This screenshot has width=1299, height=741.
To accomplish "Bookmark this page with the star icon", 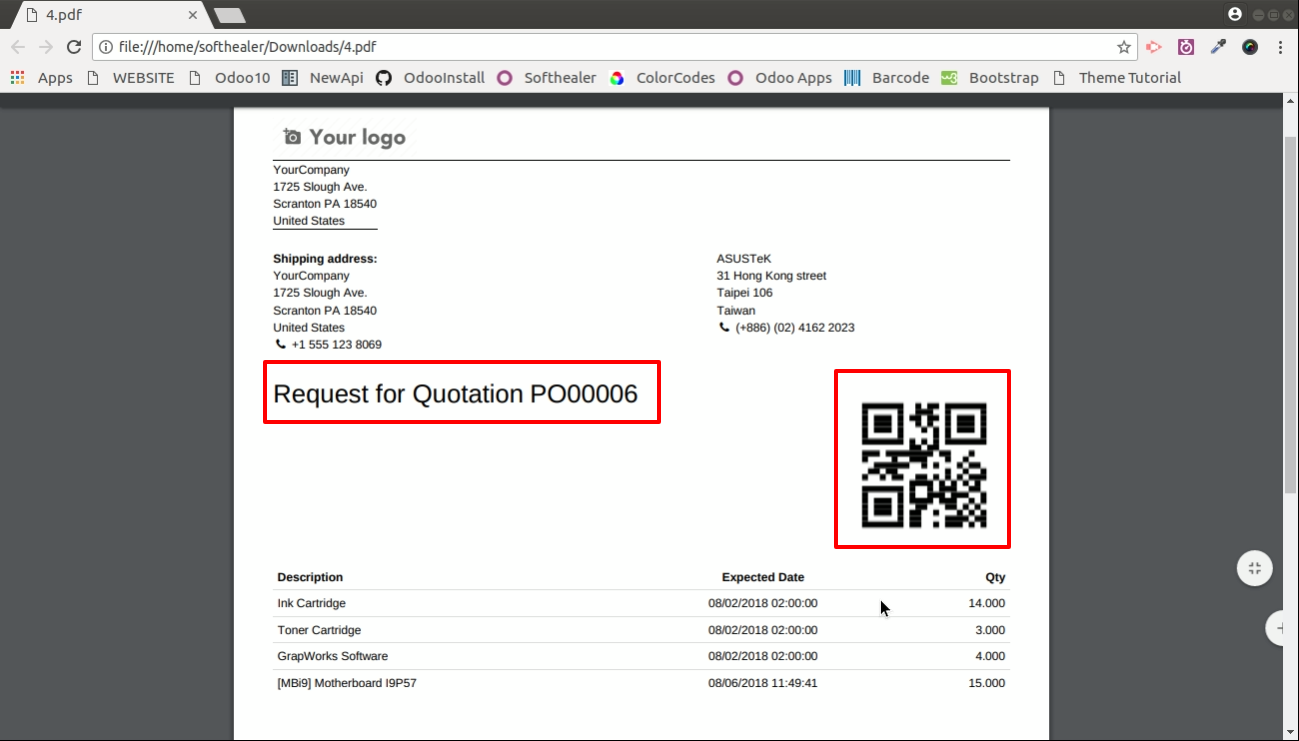I will click(x=1124, y=47).
